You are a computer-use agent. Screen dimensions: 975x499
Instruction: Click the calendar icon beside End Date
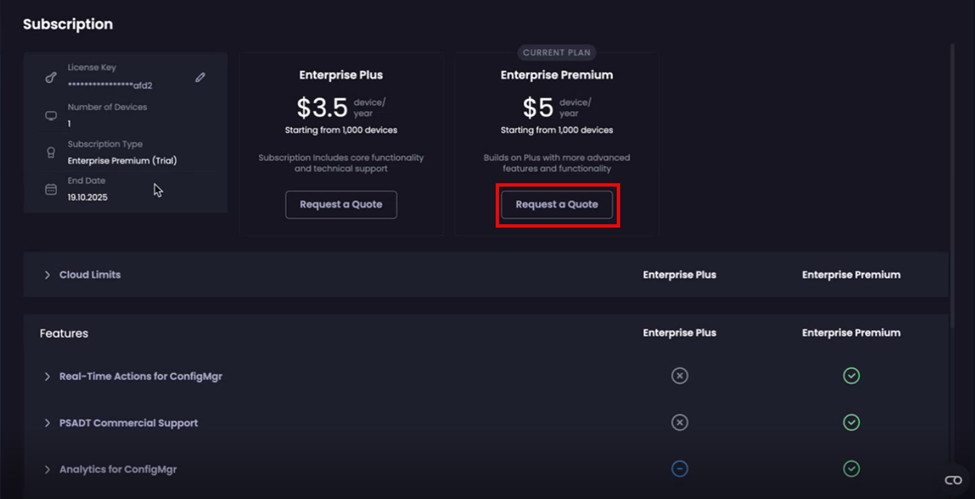[x=51, y=190]
